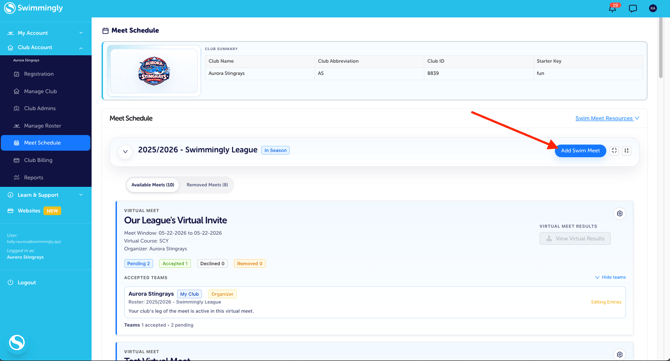Open the chat messages icon
670x361 pixels.
[x=633, y=9]
